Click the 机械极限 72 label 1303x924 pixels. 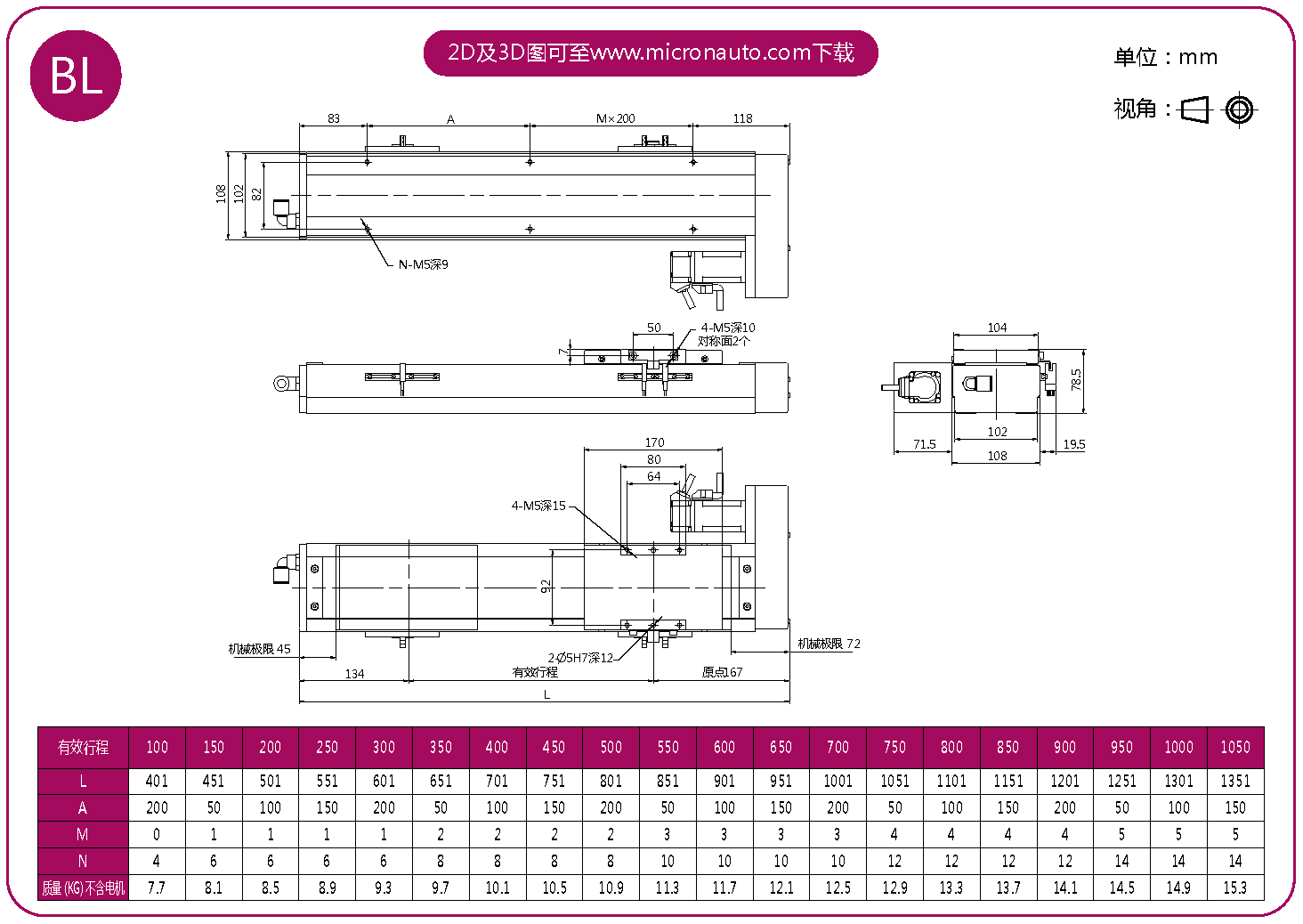pos(829,644)
